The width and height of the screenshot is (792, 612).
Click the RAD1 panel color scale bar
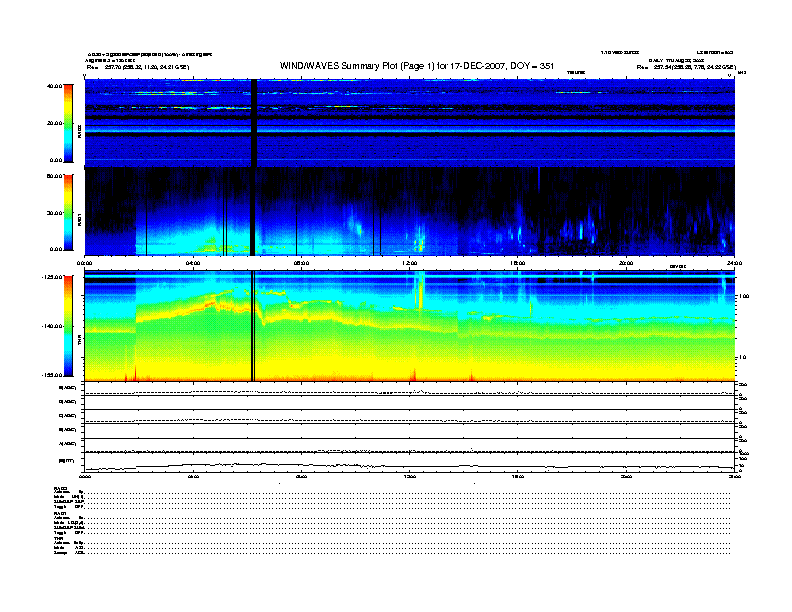68,212
